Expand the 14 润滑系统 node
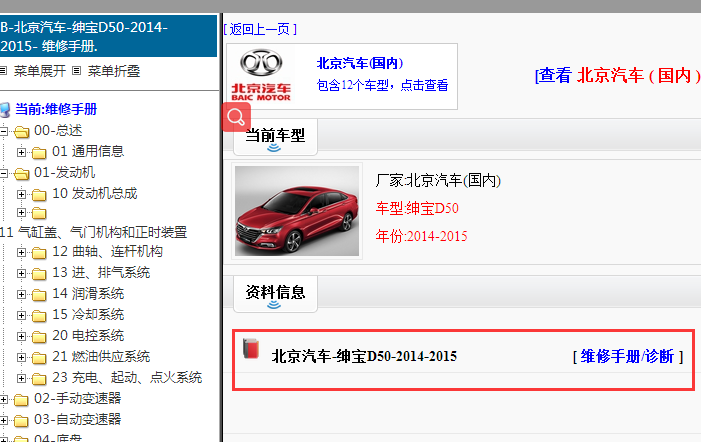The height and width of the screenshot is (442, 701). click(21, 294)
